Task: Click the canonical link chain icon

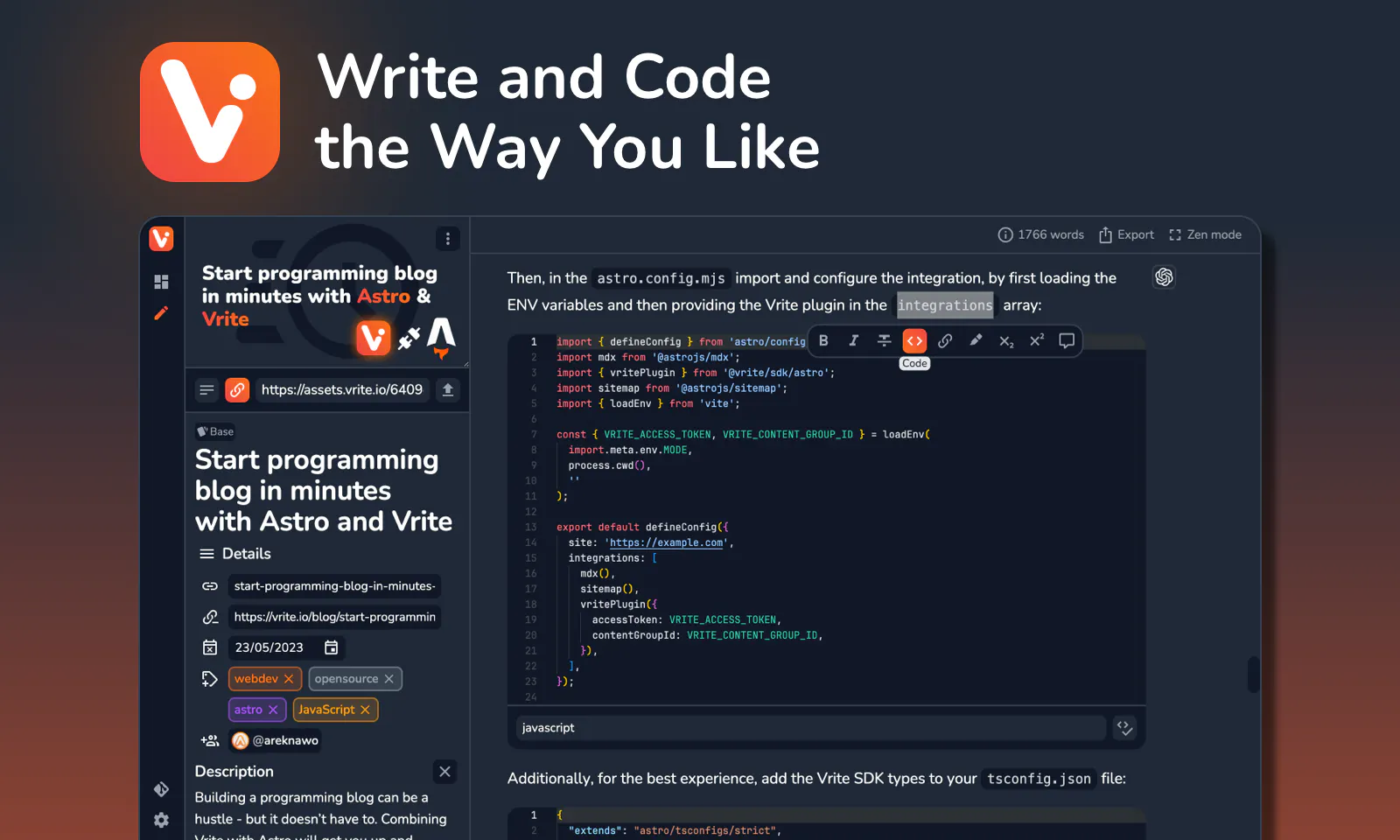Action: (210, 617)
